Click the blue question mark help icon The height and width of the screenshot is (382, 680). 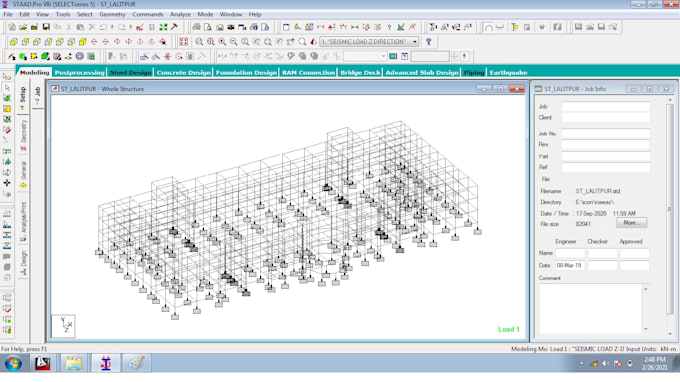click(428, 42)
